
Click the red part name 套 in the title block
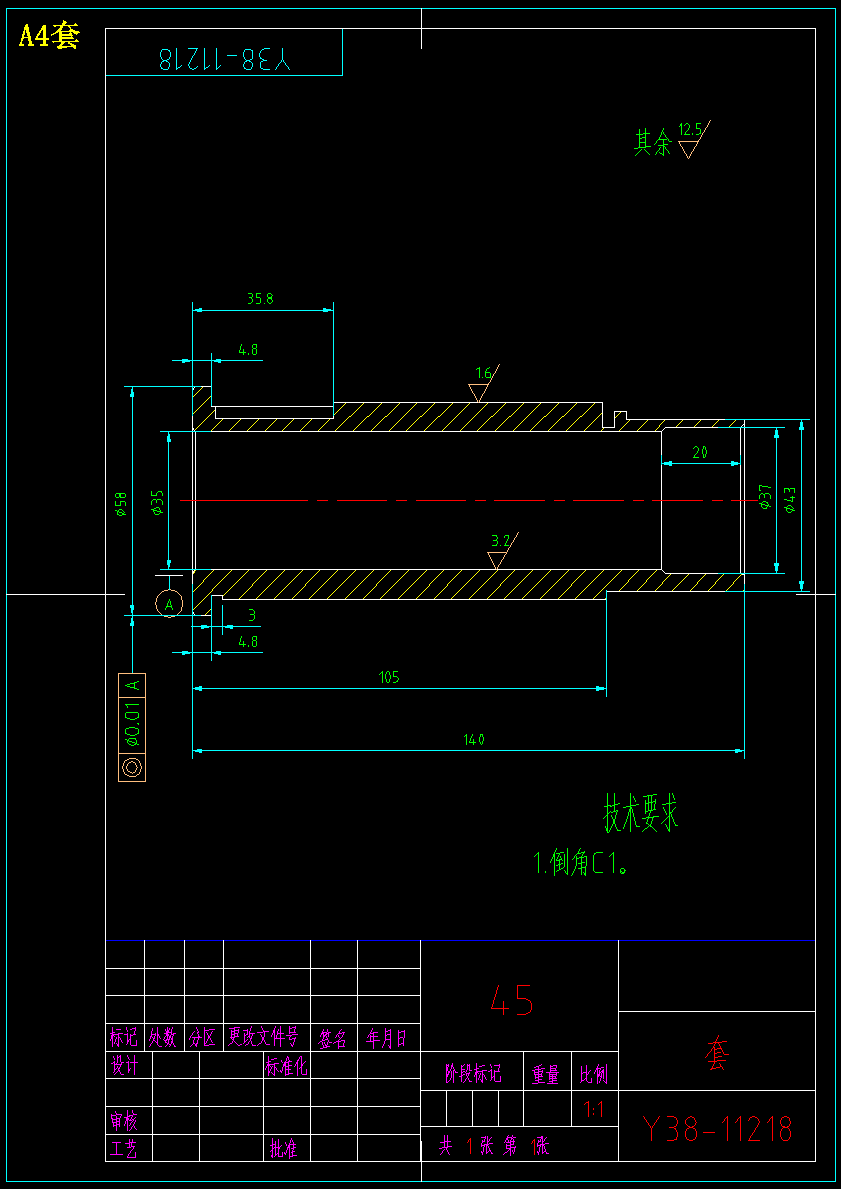click(x=717, y=1055)
